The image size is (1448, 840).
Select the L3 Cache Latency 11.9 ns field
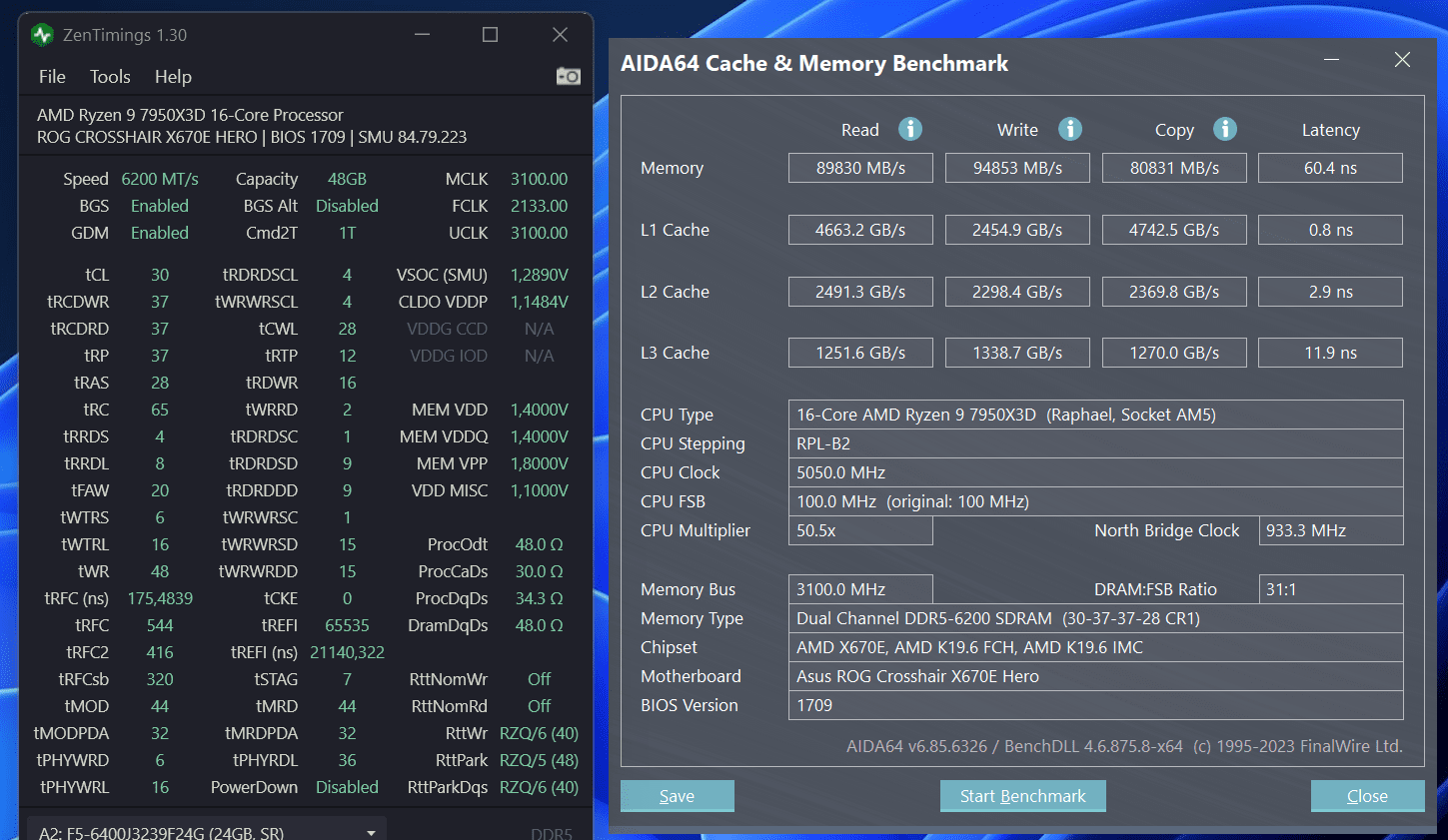pos(1330,353)
